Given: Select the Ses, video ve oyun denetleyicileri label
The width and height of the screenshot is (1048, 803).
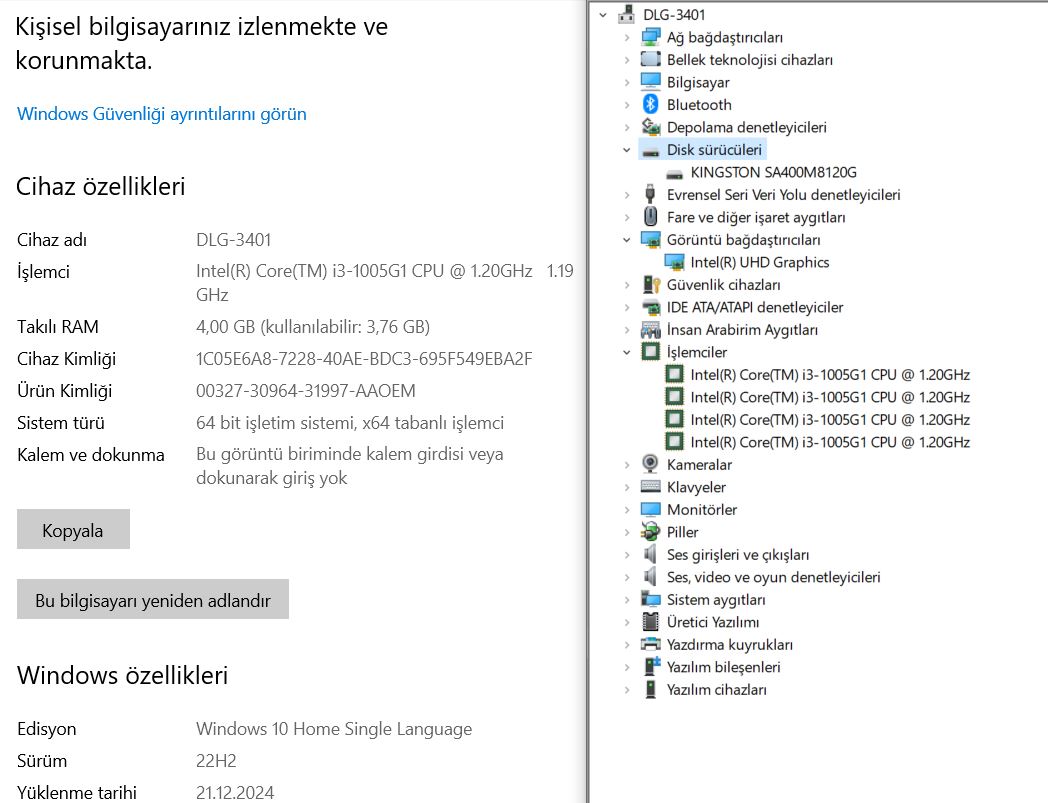Looking at the screenshot, I should pos(773,577).
